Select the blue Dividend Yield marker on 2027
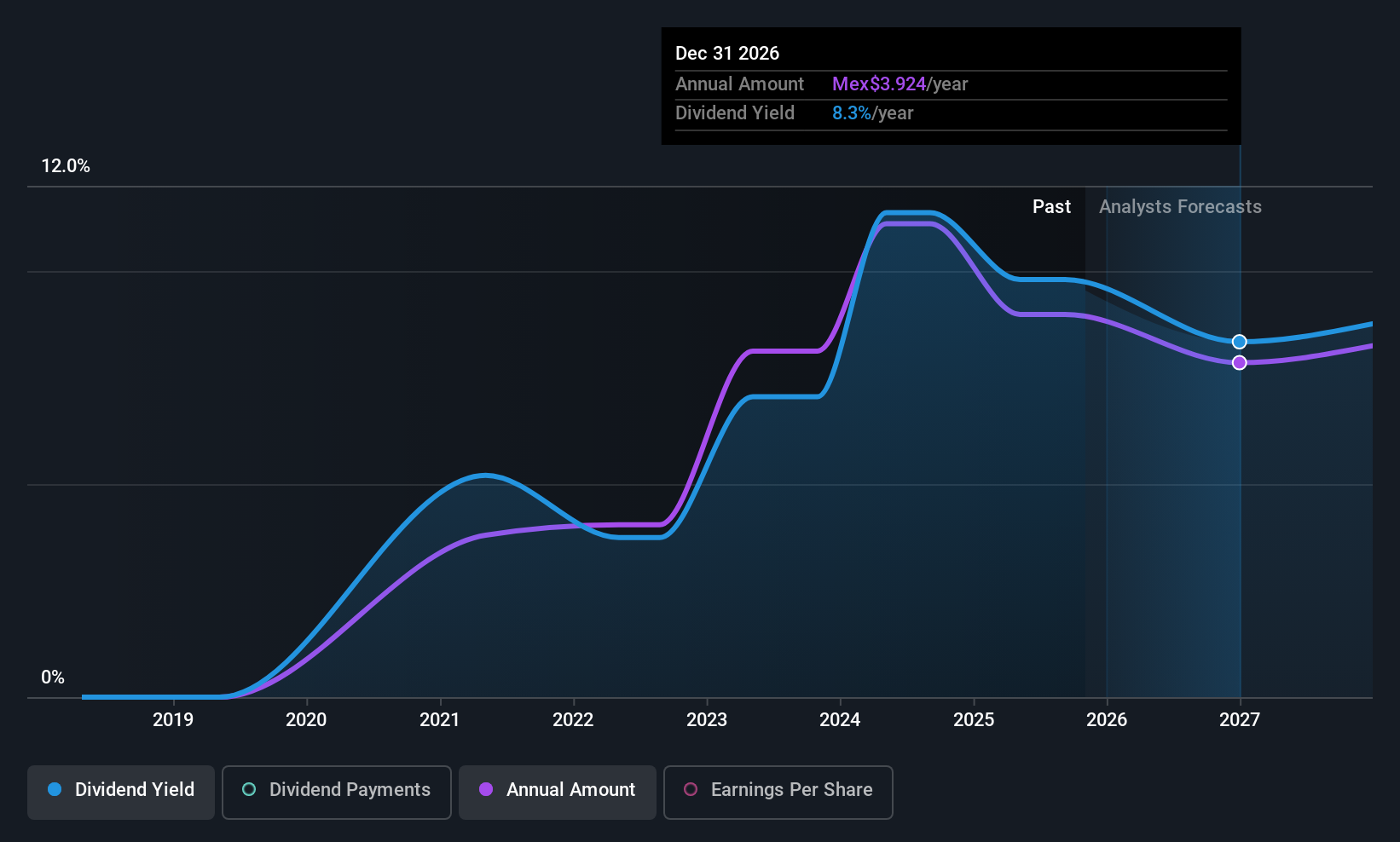Viewport: 1400px width, 842px height. [x=1239, y=341]
